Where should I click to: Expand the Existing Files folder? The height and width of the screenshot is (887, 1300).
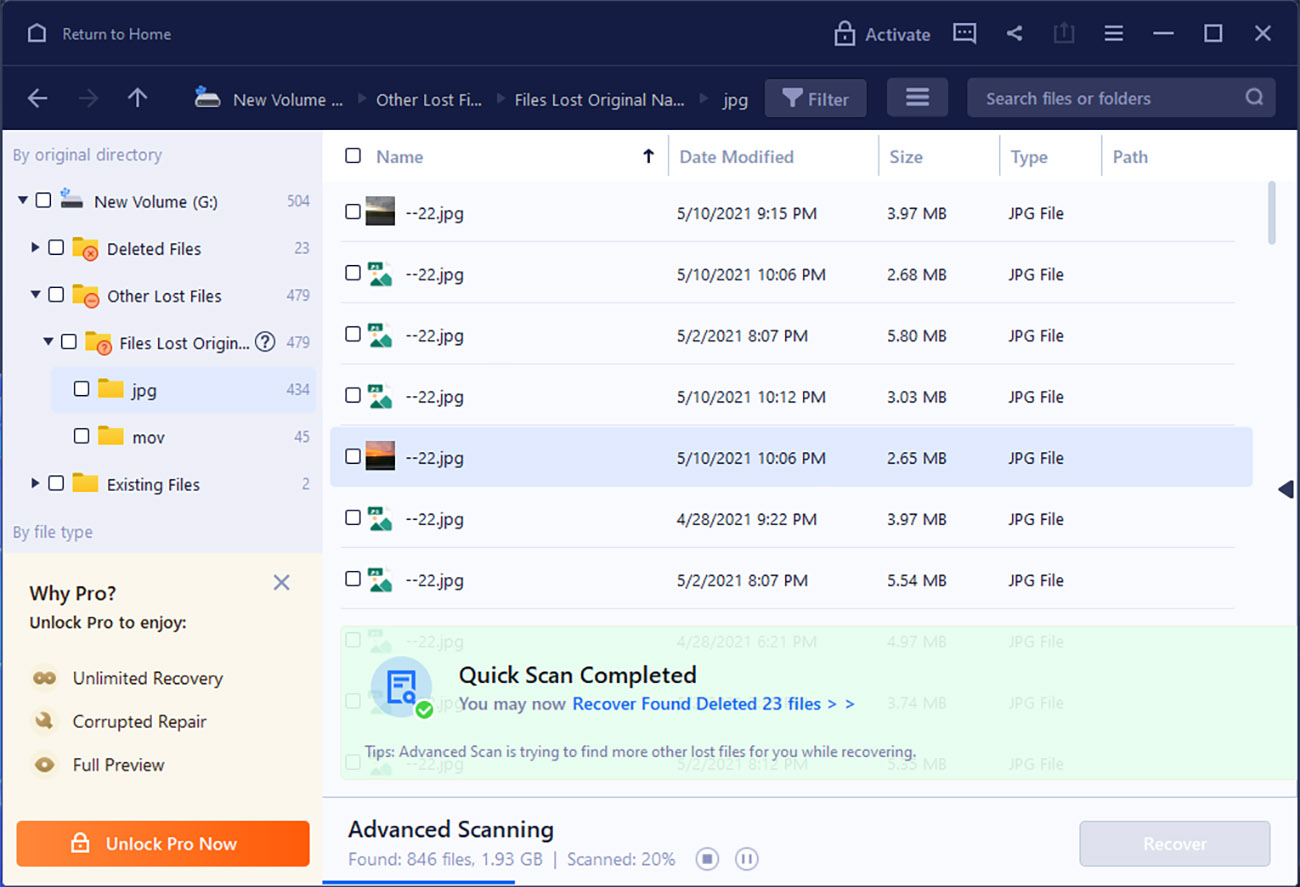[x=35, y=483]
